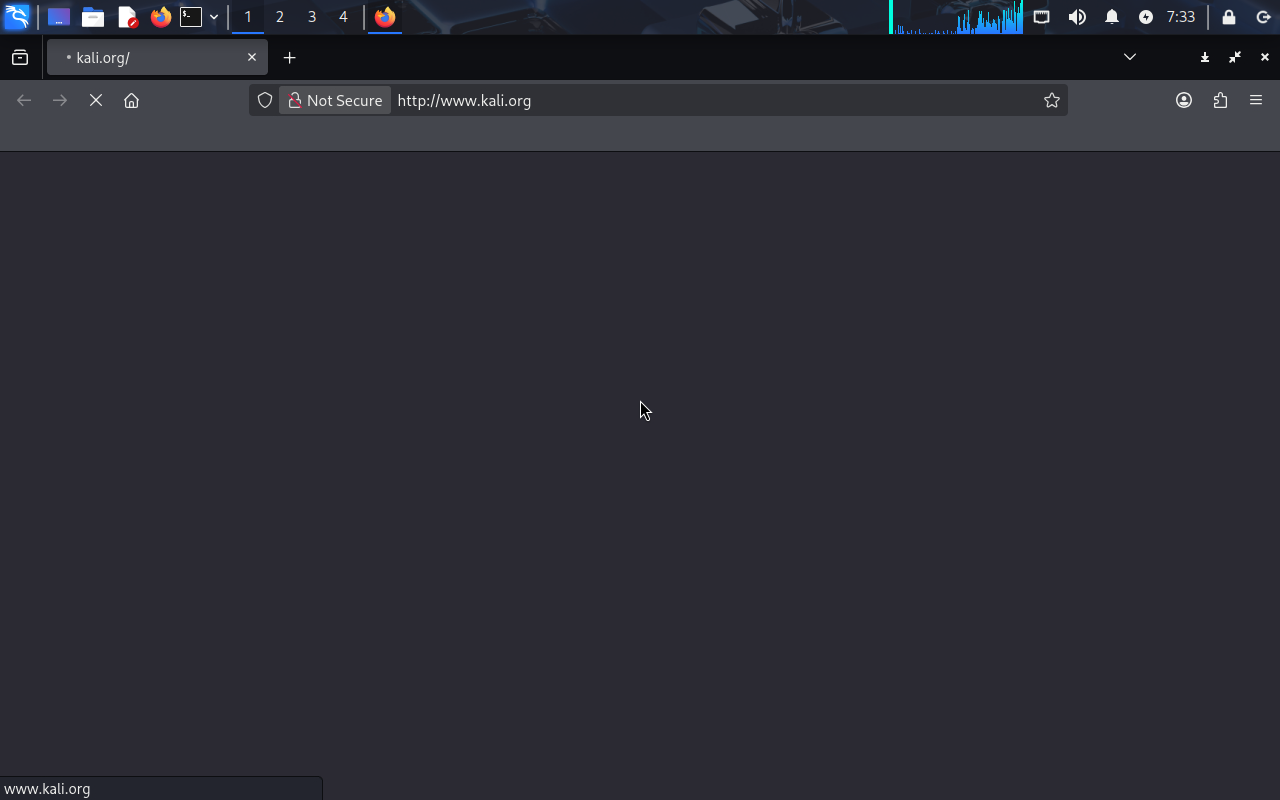Switch to workspace 3
Image resolution: width=1280 pixels, height=800 pixels.
(x=312, y=17)
